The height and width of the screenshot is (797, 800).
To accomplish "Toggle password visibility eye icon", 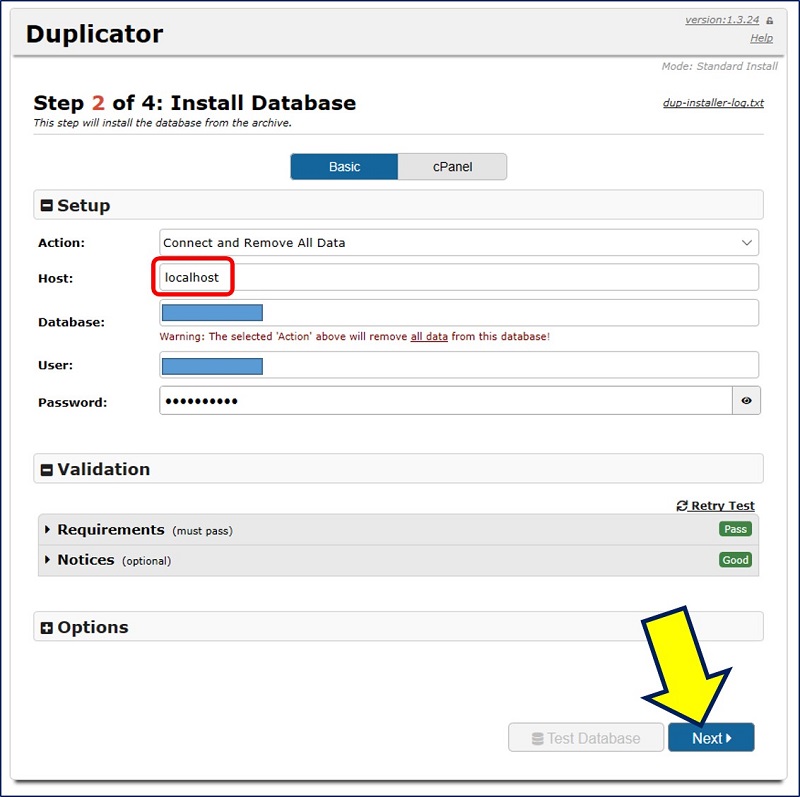I will coord(746,401).
